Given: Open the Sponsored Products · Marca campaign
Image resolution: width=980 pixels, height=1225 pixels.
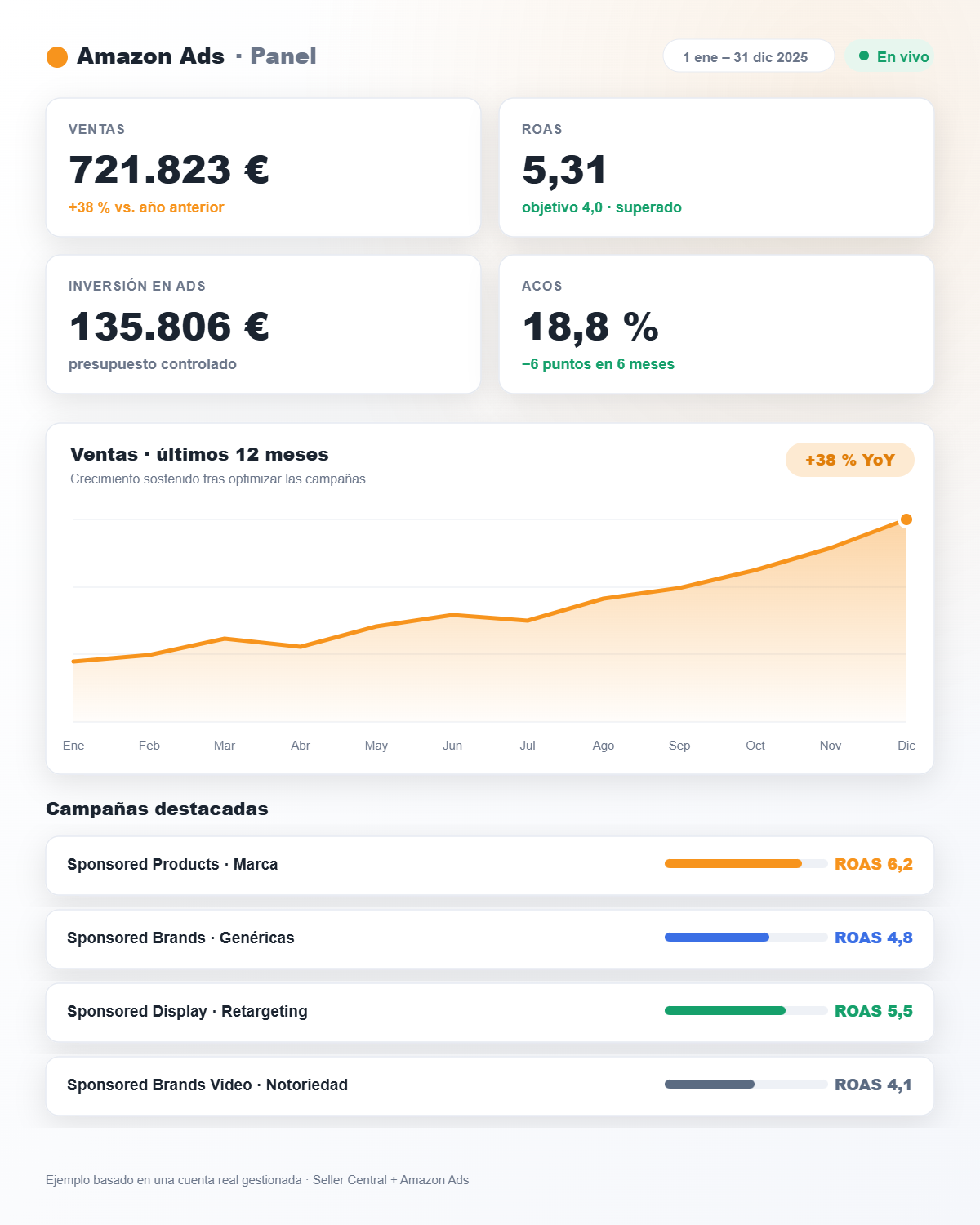Looking at the screenshot, I should (490, 866).
